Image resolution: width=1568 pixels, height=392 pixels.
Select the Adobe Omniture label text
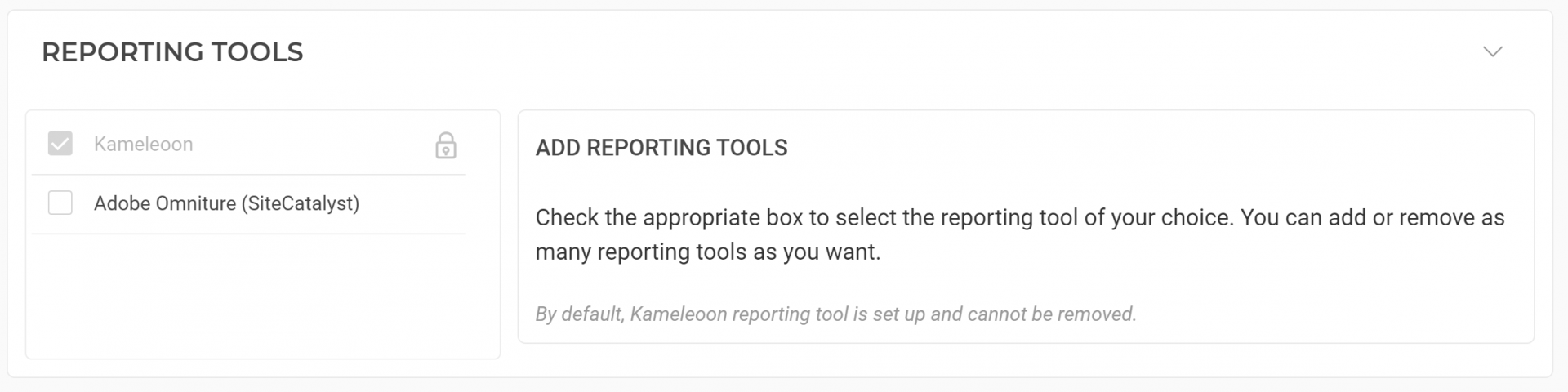(x=227, y=203)
